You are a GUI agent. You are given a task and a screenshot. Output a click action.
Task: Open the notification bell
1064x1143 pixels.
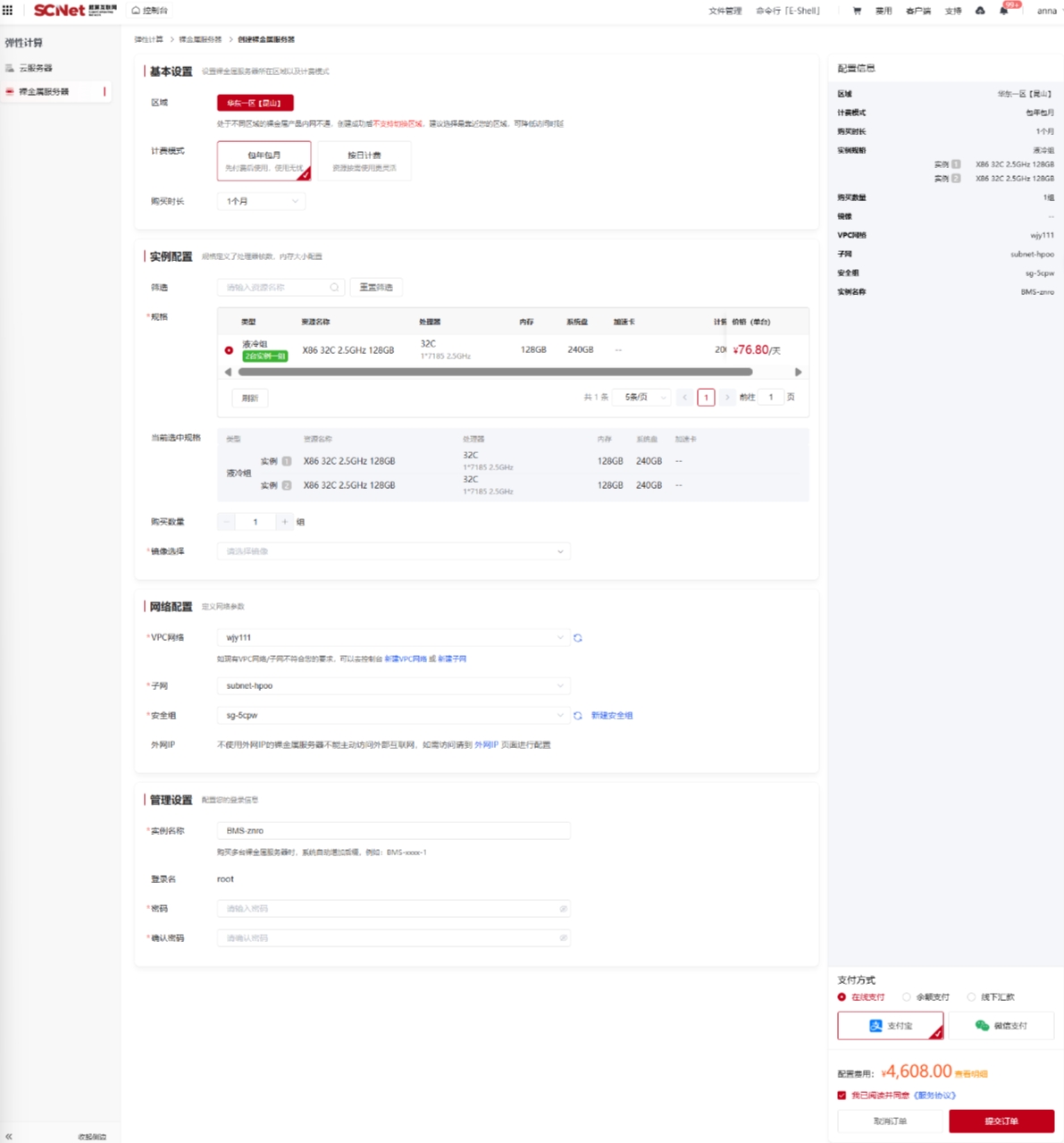click(x=1003, y=12)
